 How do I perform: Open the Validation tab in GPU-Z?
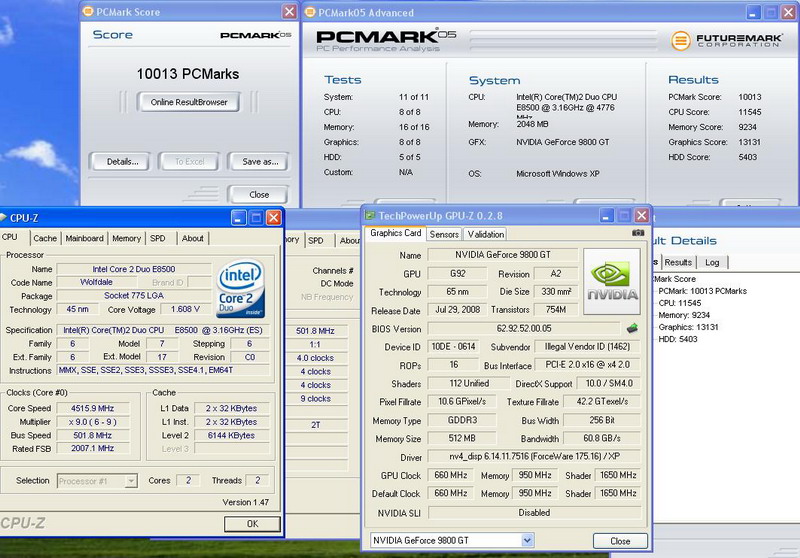pyautogui.click(x=486, y=234)
